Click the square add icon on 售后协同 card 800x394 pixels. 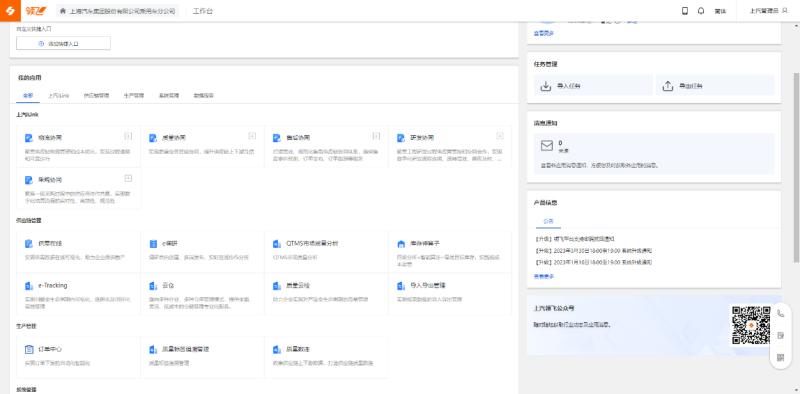coord(376,136)
